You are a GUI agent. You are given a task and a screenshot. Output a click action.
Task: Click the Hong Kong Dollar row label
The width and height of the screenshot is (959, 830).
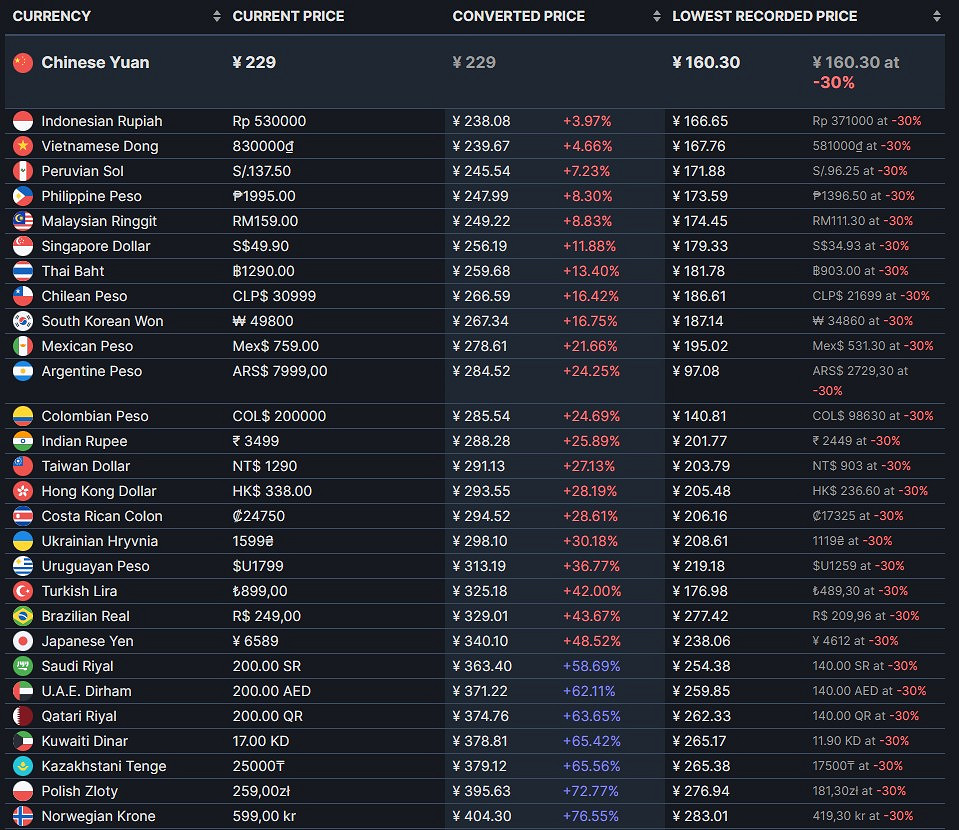pos(99,491)
